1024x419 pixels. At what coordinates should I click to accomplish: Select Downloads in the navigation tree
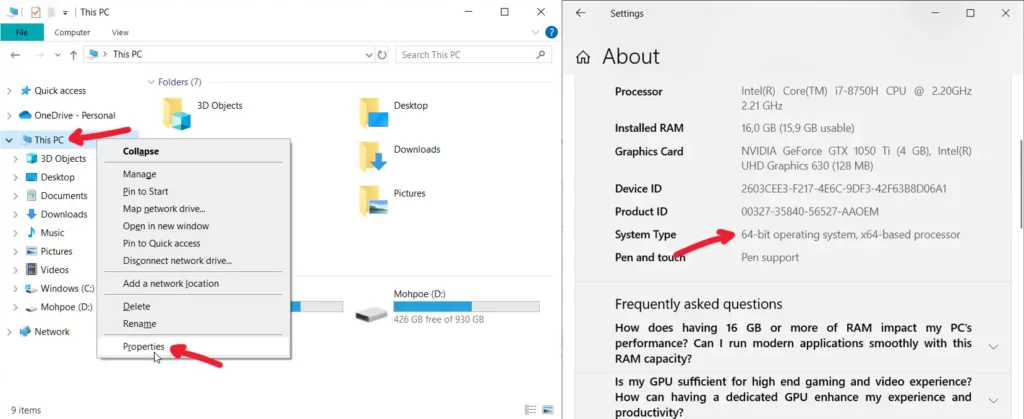tap(64, 214)
